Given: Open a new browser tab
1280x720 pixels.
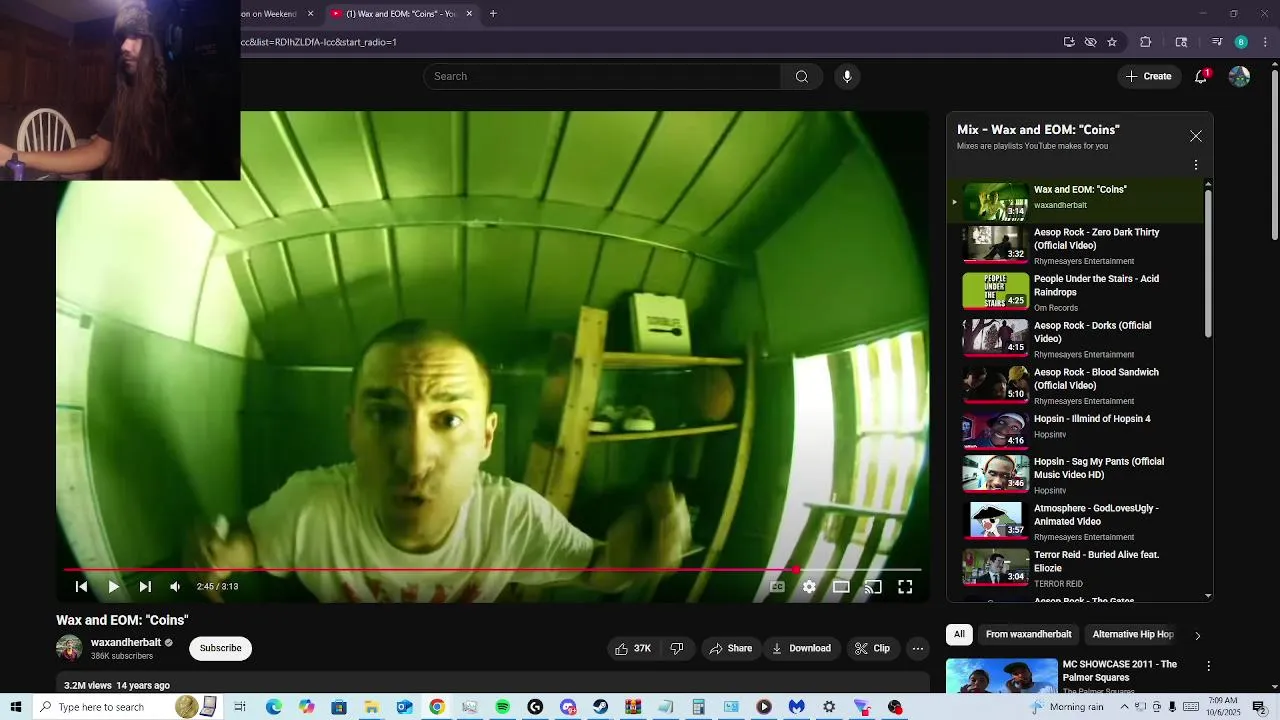Looking at the screenshot, I should tap(493, 14).
